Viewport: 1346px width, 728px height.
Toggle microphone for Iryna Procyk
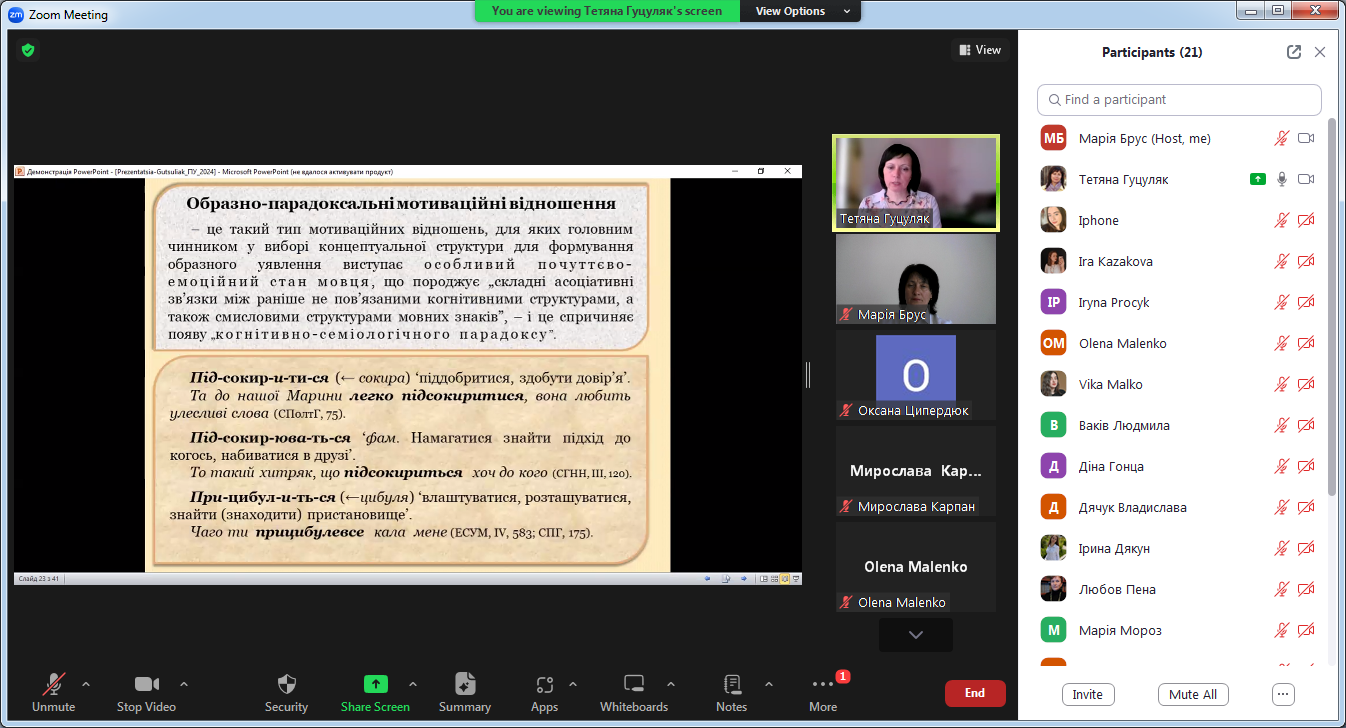1281,303
